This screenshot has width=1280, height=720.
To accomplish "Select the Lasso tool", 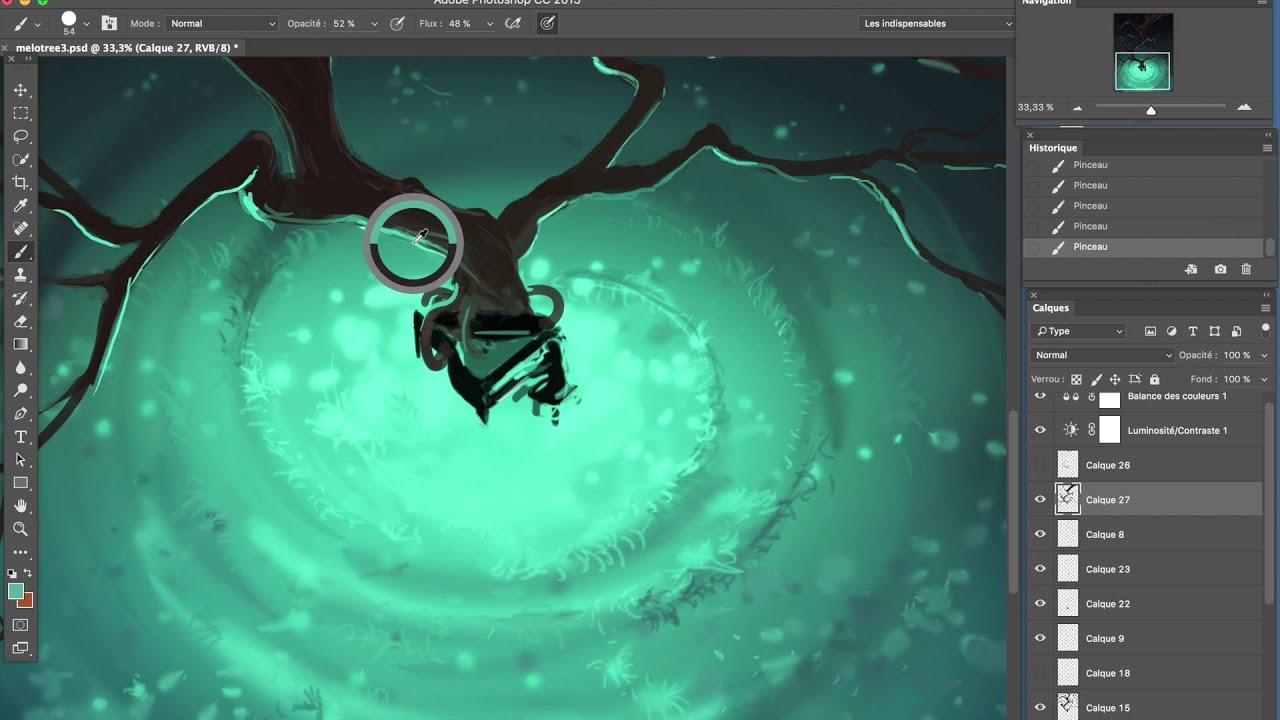I will point(20,136).
